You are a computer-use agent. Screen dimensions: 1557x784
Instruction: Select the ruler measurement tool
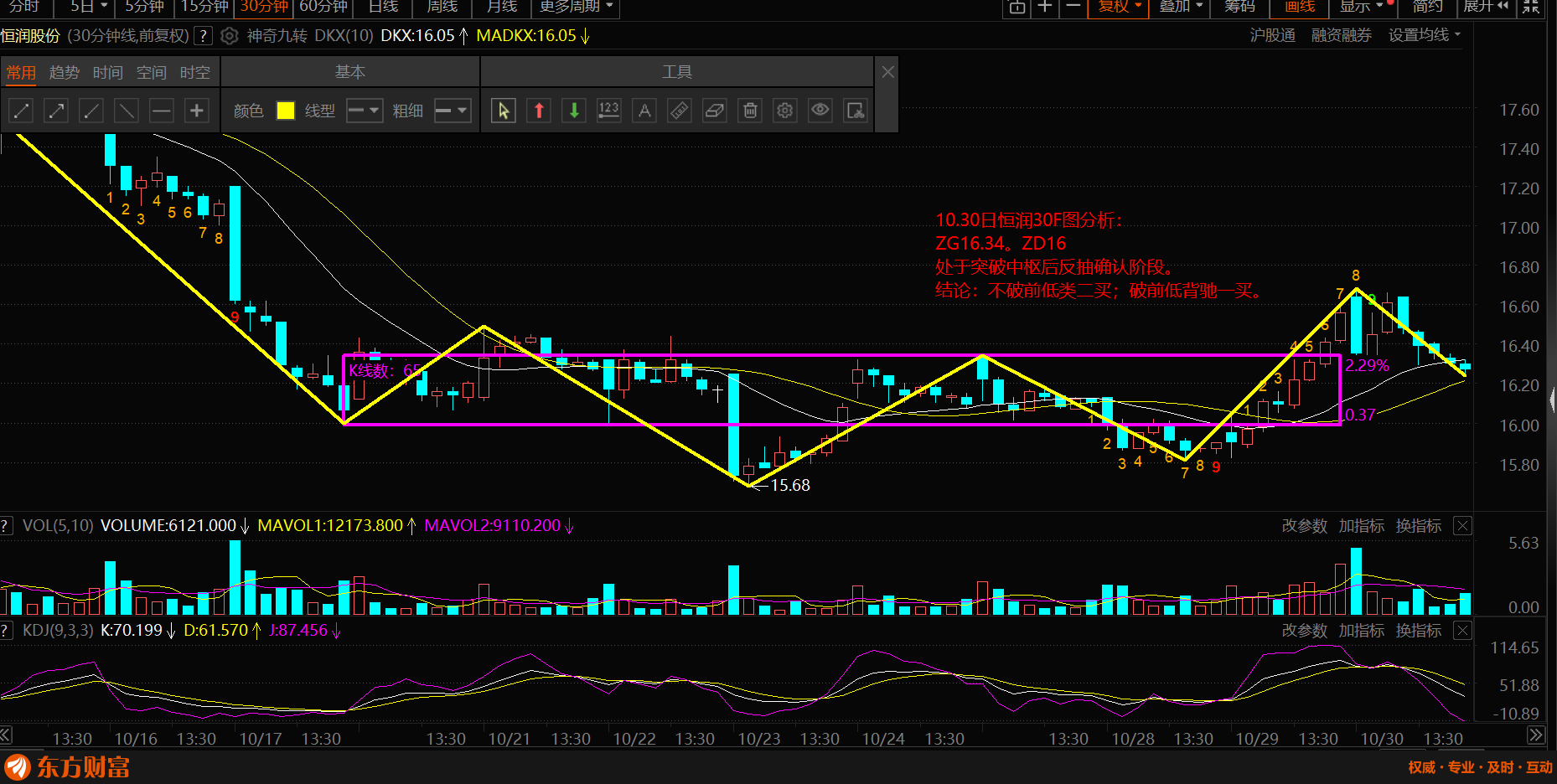pyautogui.click(x=680, y=111)
